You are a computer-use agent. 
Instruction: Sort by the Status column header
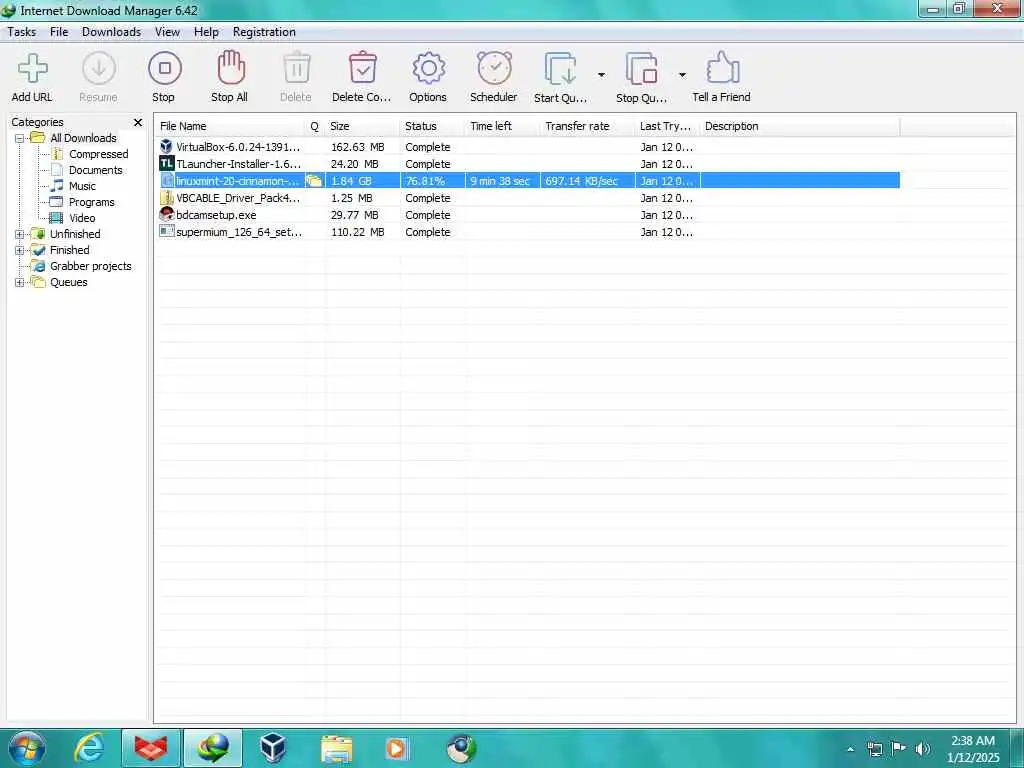[433, 126]
